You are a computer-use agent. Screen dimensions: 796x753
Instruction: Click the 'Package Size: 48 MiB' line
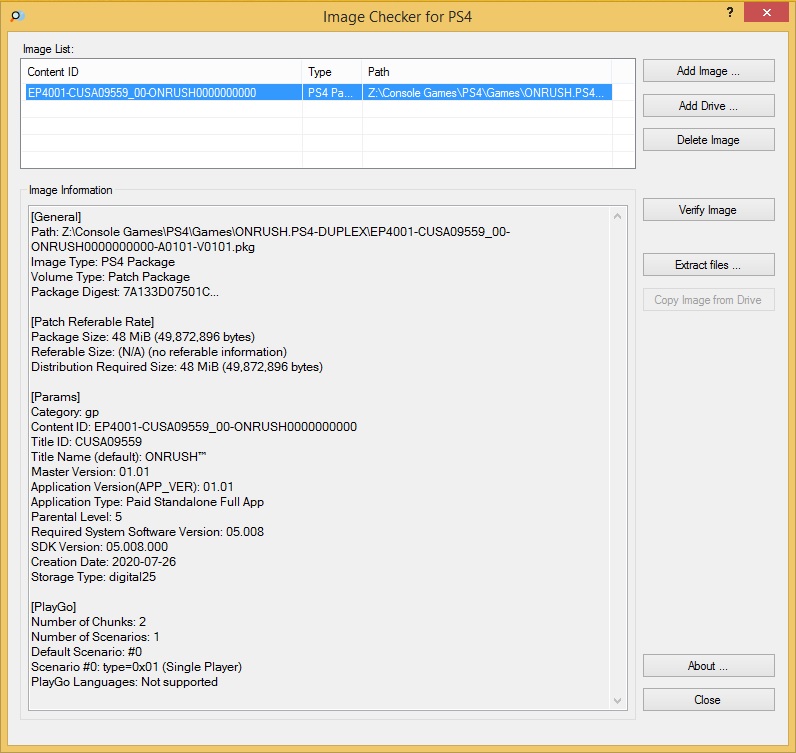coord(143,337)
